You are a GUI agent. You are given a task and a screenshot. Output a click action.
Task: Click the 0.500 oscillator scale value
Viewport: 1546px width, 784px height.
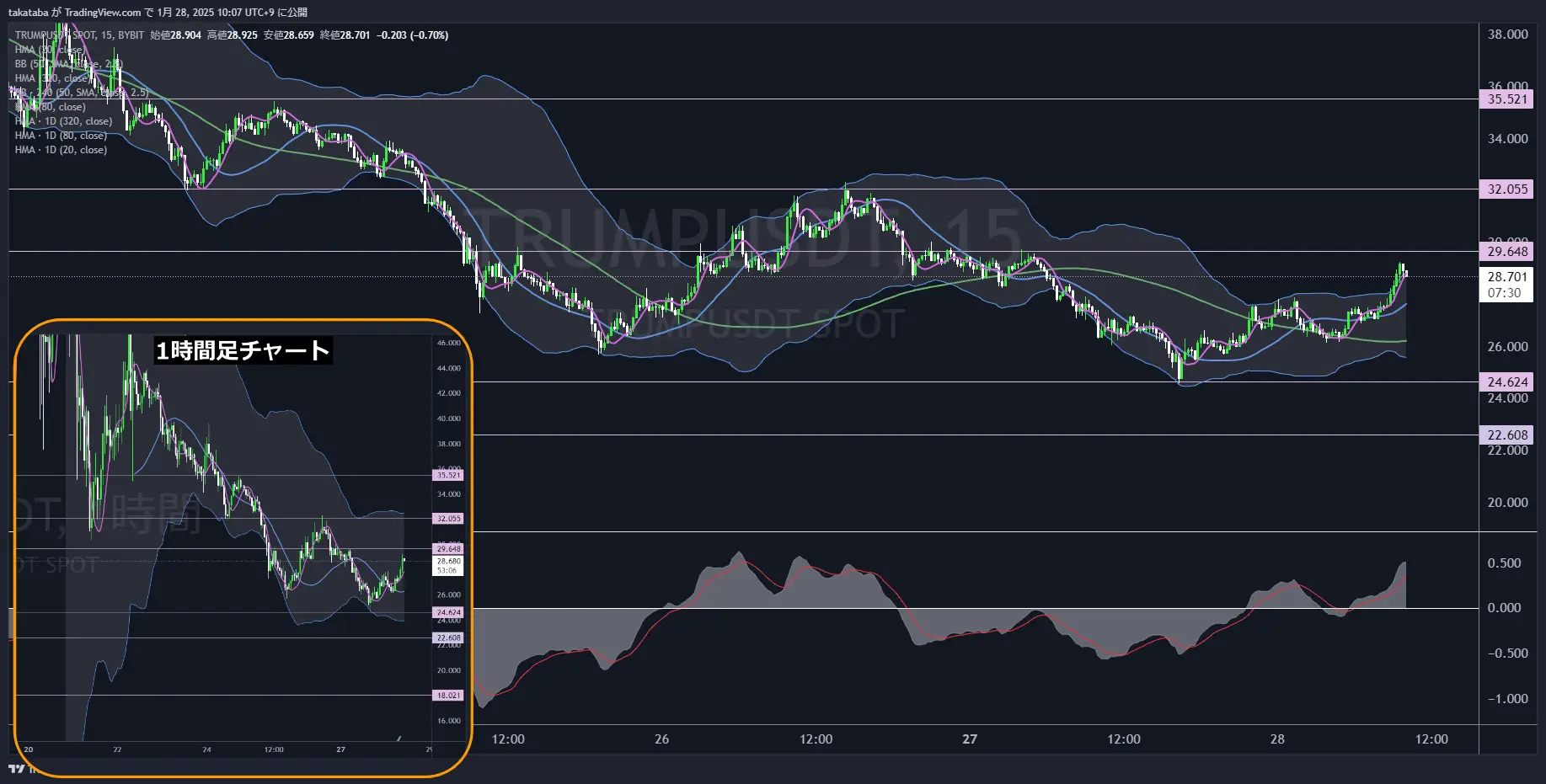[1504, 563]
